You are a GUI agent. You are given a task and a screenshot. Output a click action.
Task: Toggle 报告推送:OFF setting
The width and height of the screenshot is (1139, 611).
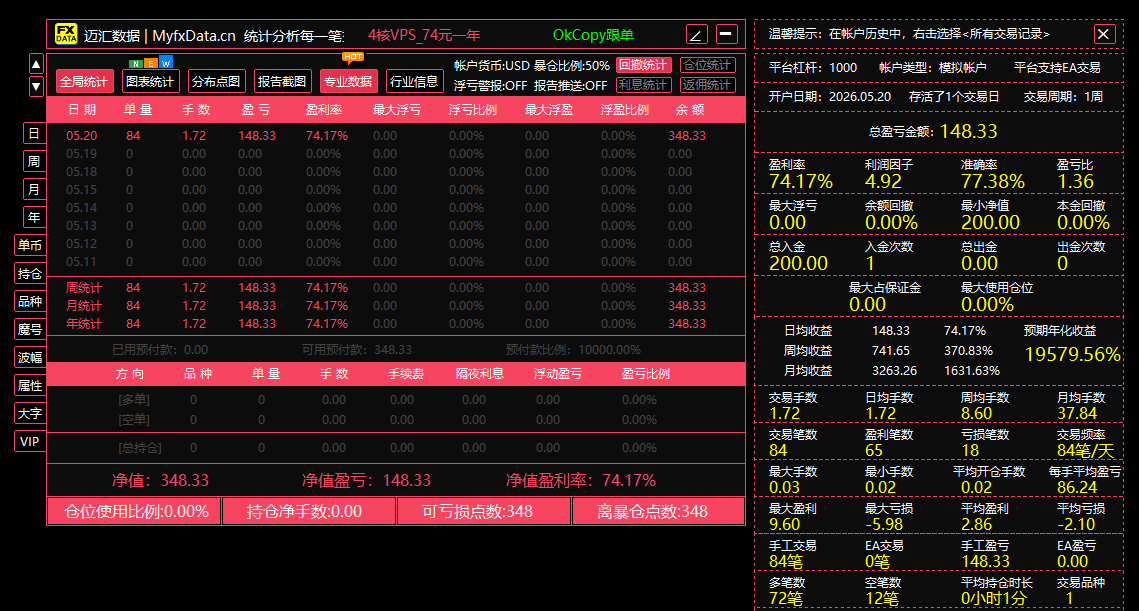(x=570, y=86)
